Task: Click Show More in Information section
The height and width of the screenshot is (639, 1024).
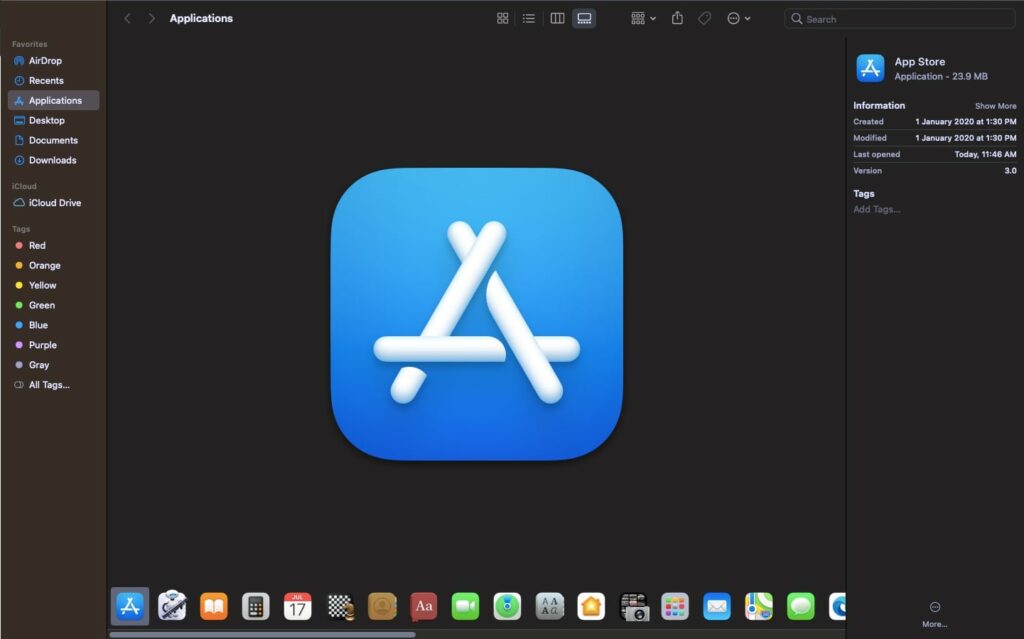Action: (x=995, y=106)
